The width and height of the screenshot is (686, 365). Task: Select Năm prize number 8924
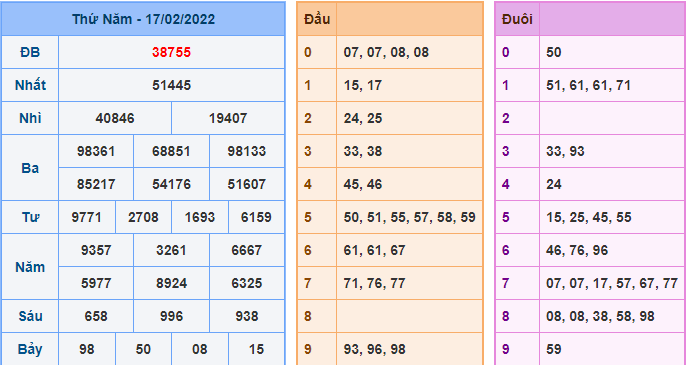coord(172,283)
